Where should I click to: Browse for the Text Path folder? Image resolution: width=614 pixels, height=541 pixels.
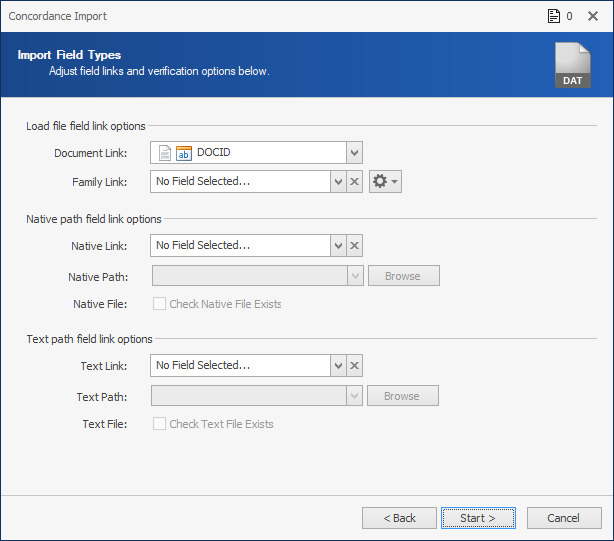(403, 396)
